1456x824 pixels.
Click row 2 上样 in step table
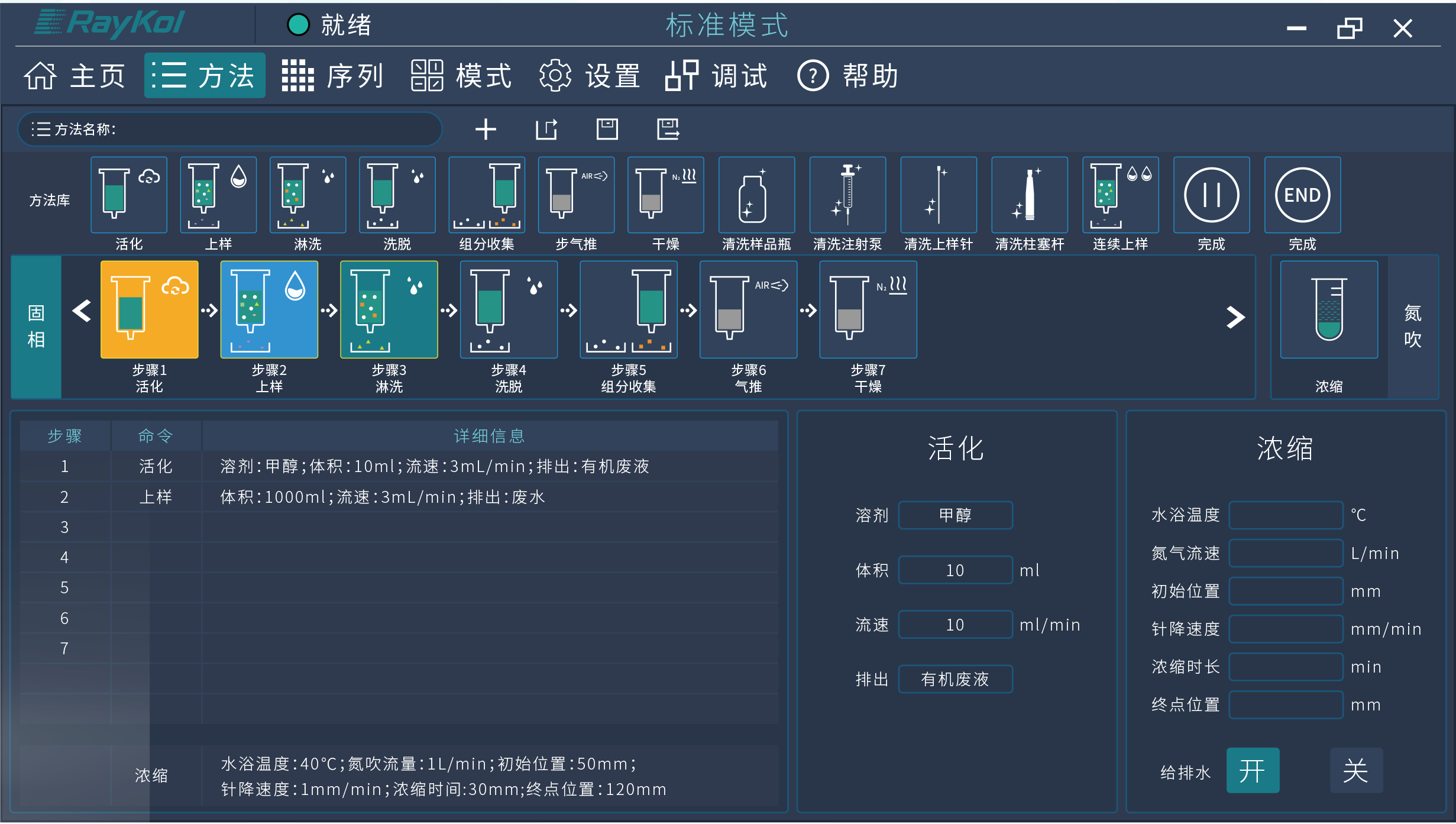click(156, 497)
